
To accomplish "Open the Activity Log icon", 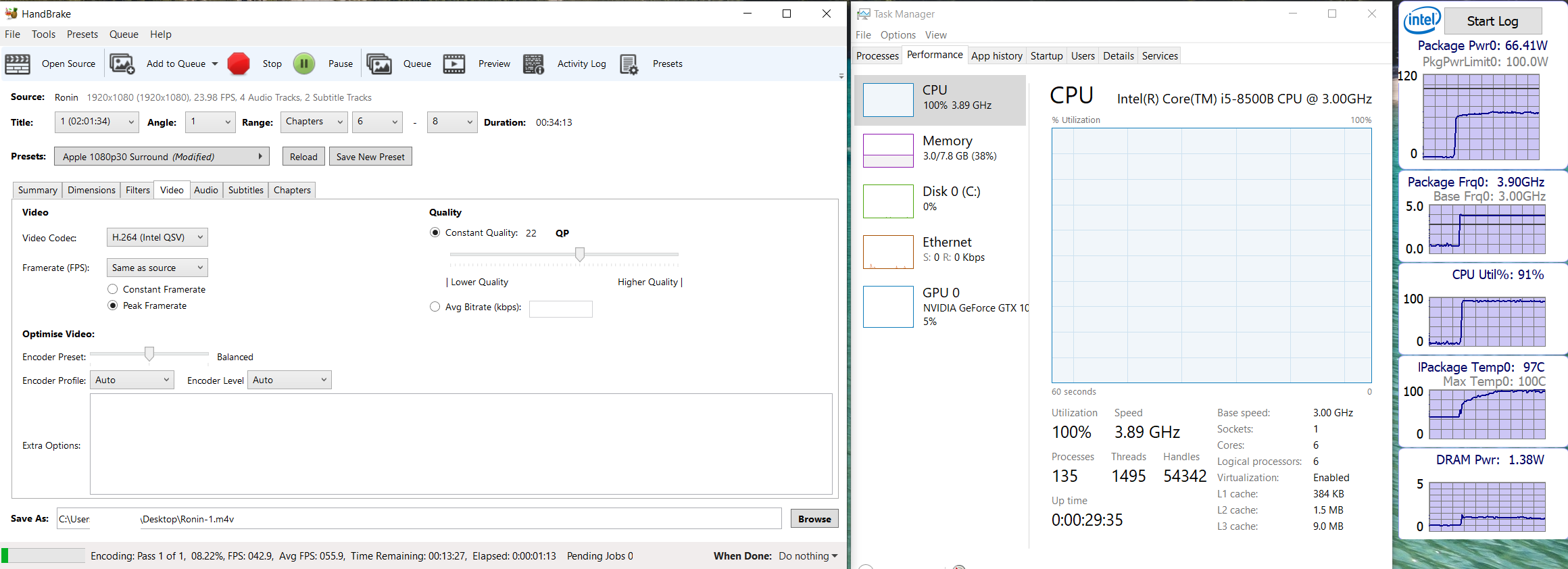I will coord(533,64).
